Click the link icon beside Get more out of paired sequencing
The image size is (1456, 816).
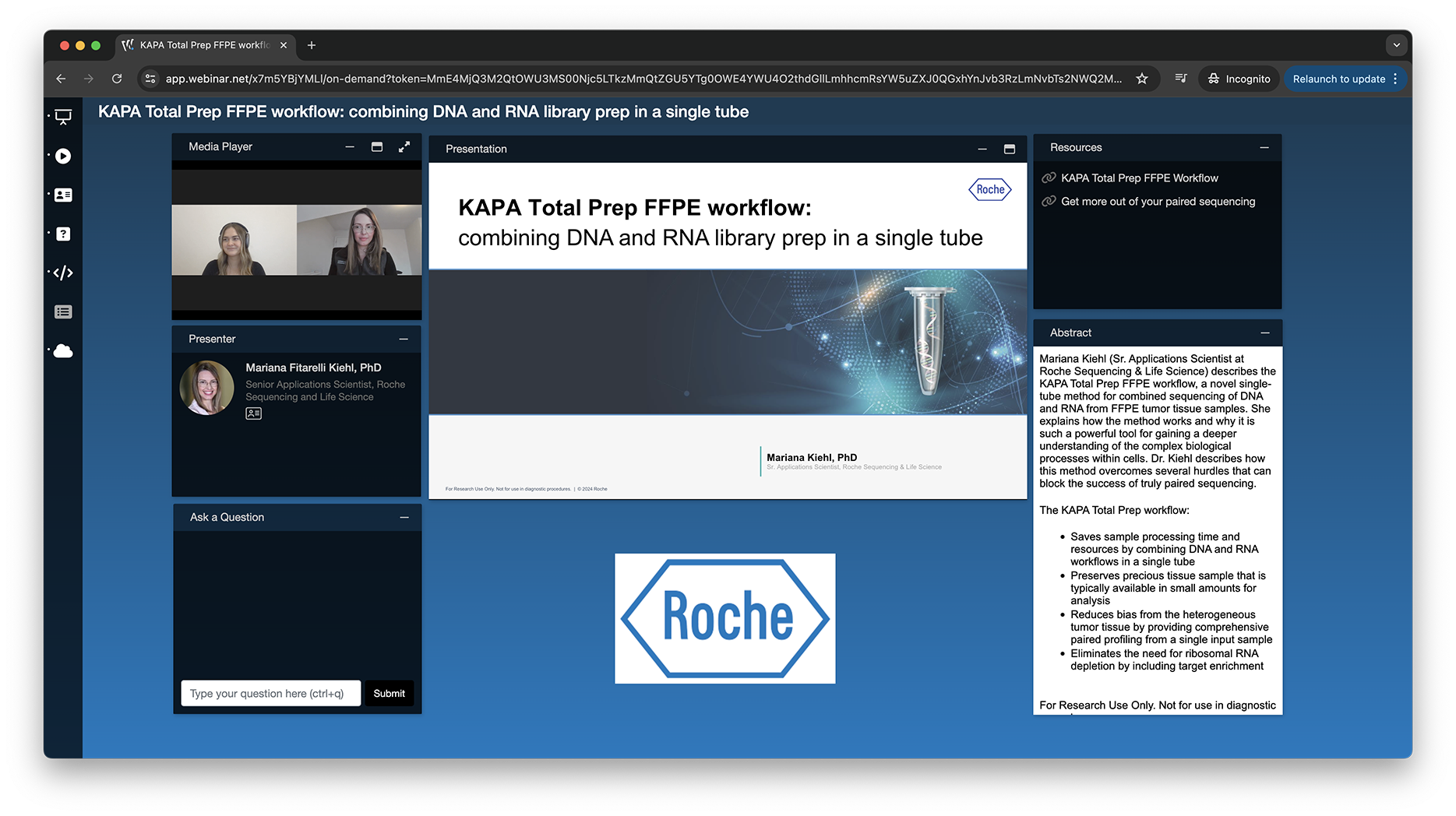[1049, 201]
